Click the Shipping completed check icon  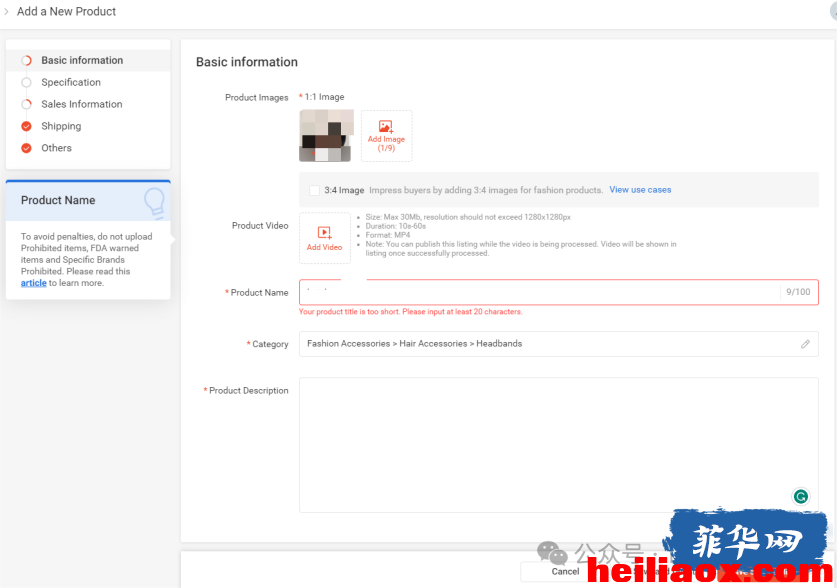pyautogui.click(x=26, y=126)
